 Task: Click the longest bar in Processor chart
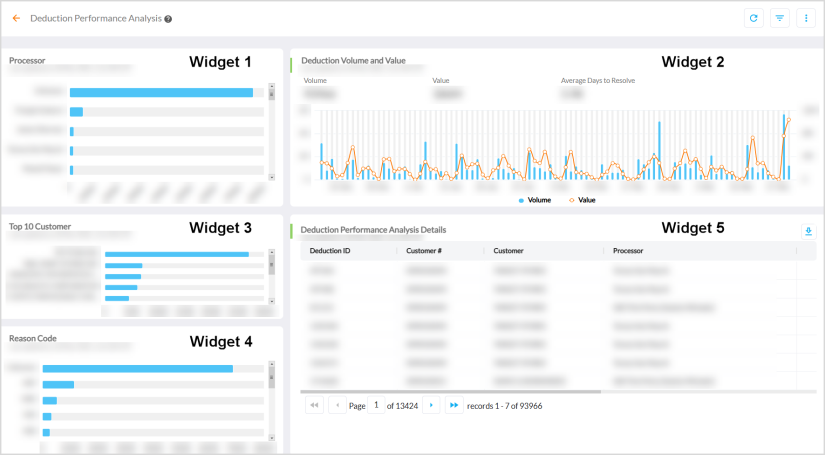(x=161, y=93)
